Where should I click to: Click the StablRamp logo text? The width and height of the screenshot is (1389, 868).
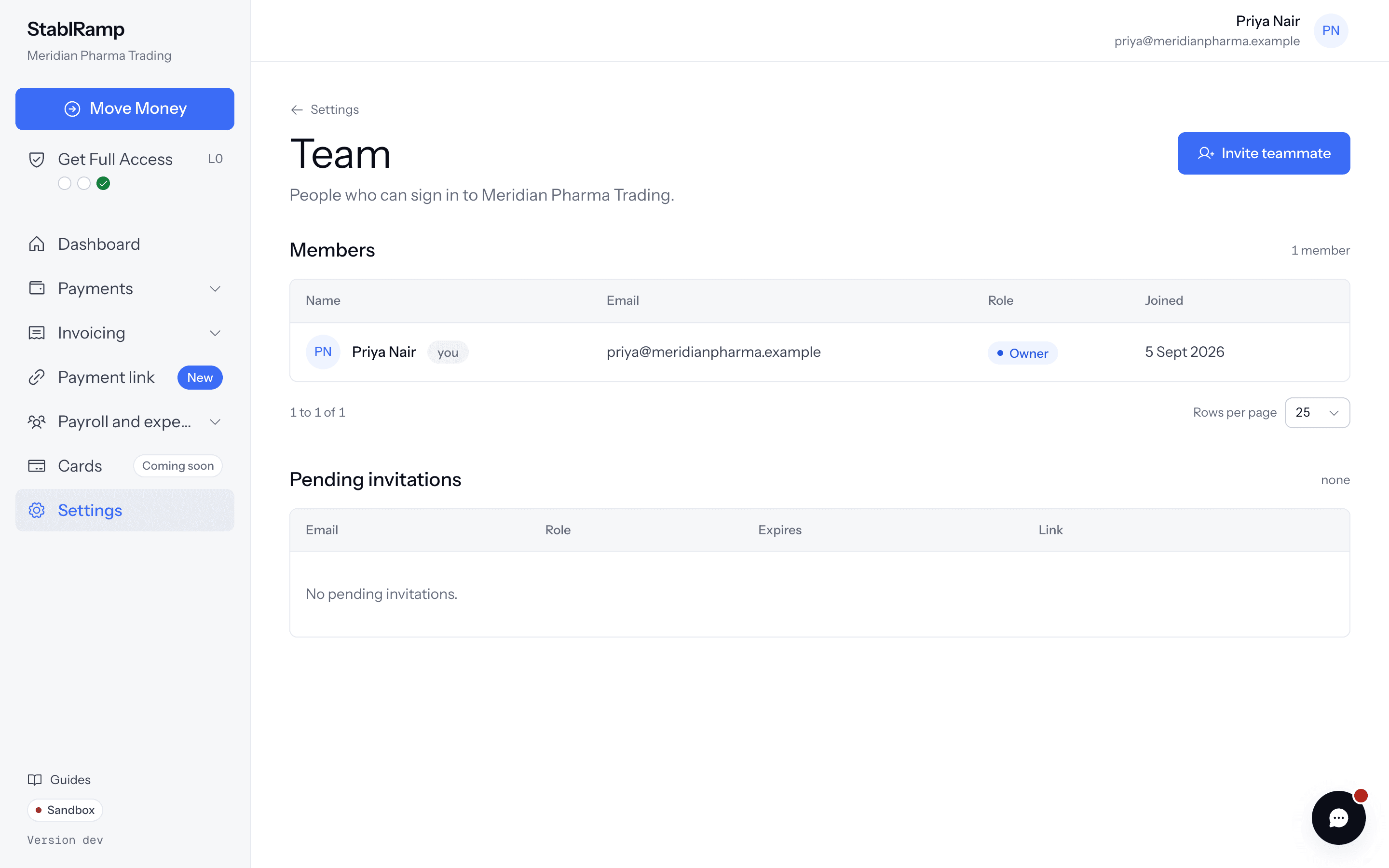click(76, 29)
